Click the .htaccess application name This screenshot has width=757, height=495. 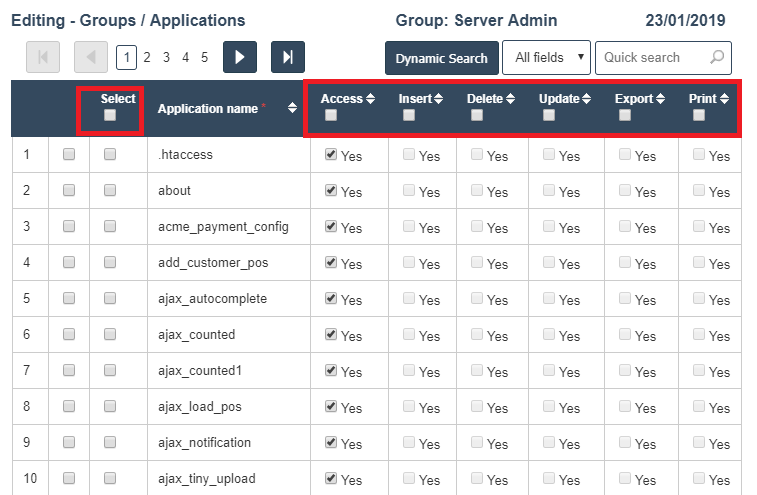pos(185,155)
